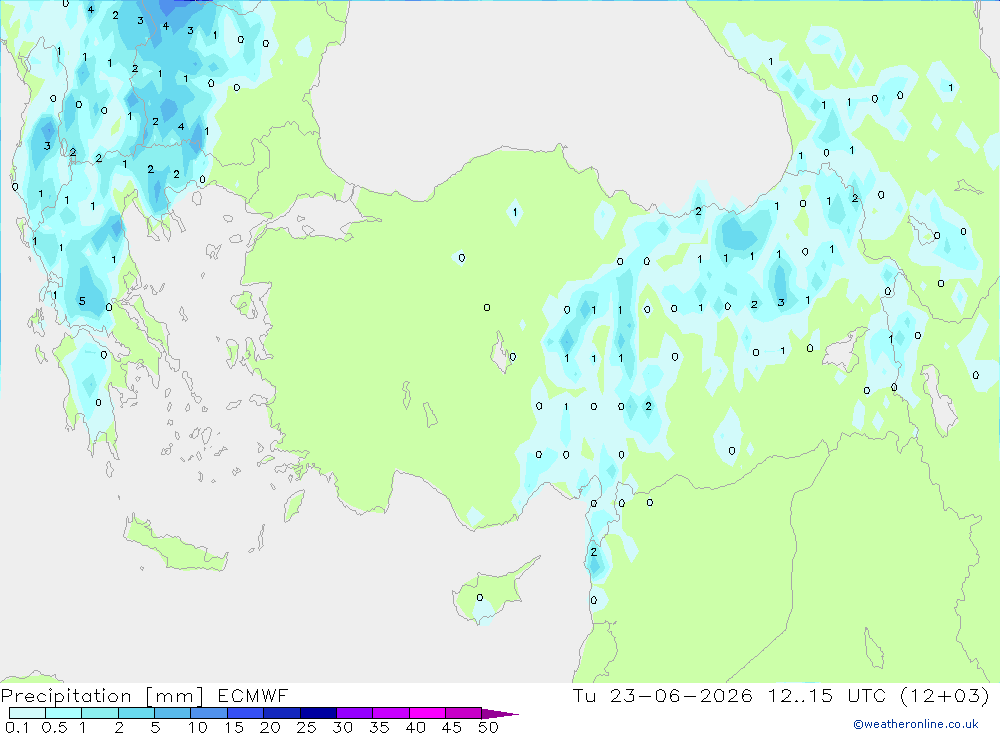The height and width of the screenshot is (733, 1000).
Task: Click the island of Crete on the map
Action: 175,544
